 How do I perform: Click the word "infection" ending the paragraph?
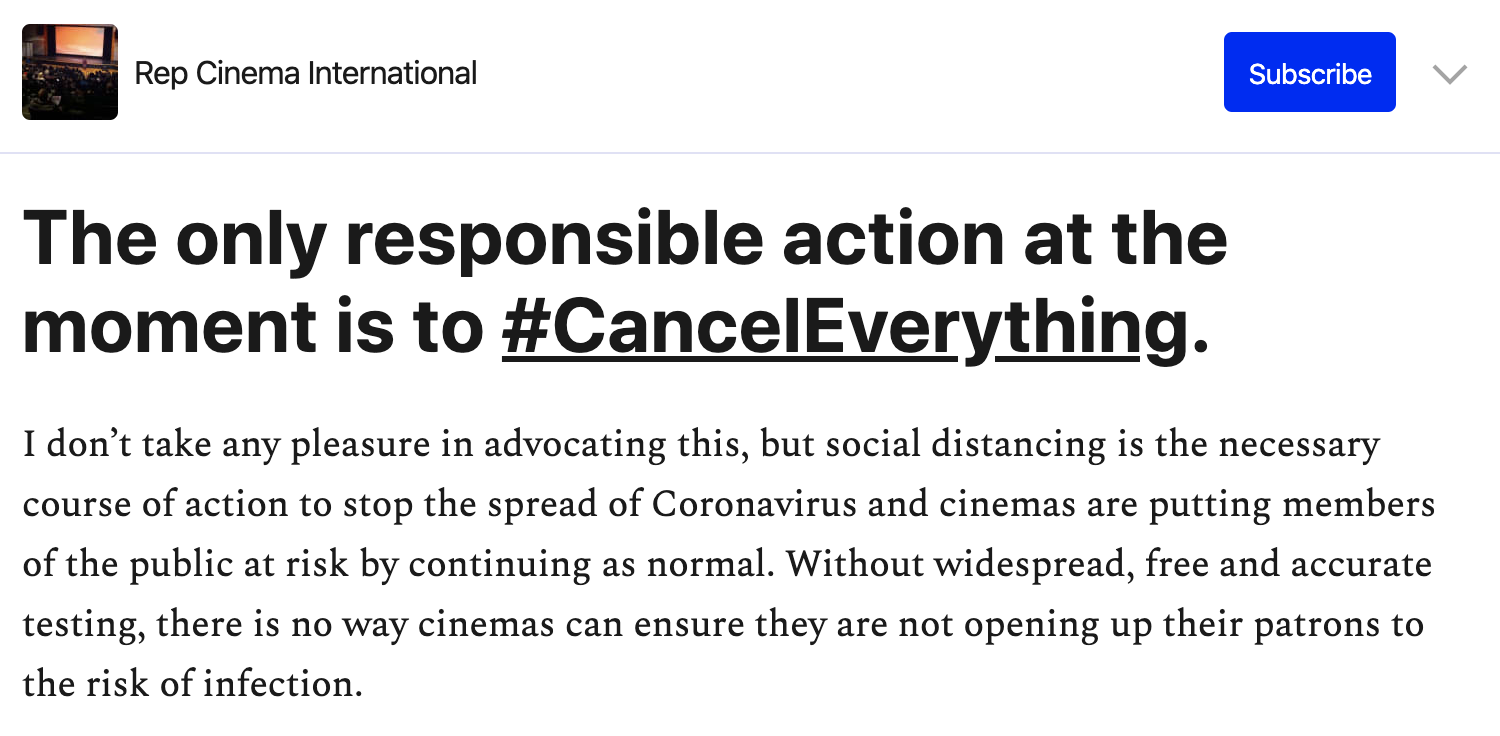coord(281,684)
